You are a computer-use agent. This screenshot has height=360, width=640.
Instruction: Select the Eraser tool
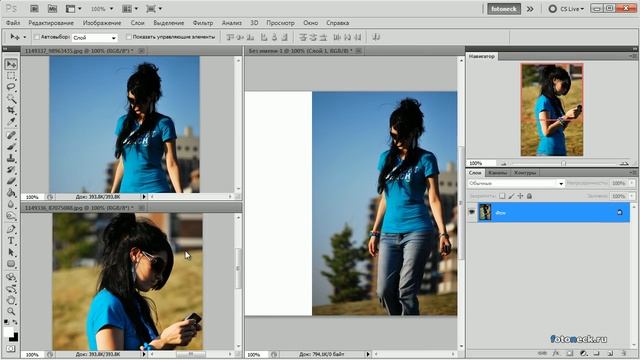(11, 181)
